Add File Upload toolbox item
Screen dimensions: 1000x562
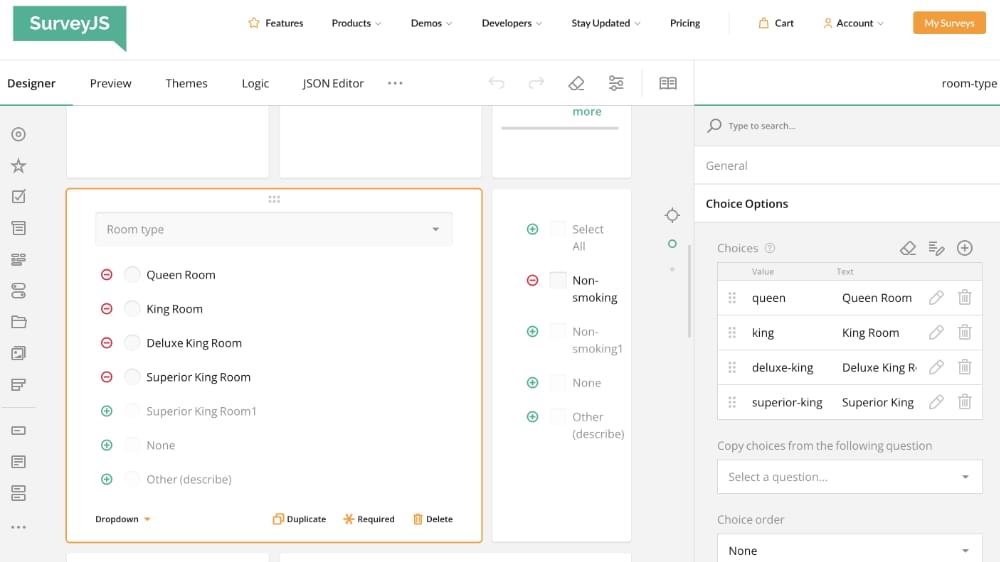tap(18, 322)
